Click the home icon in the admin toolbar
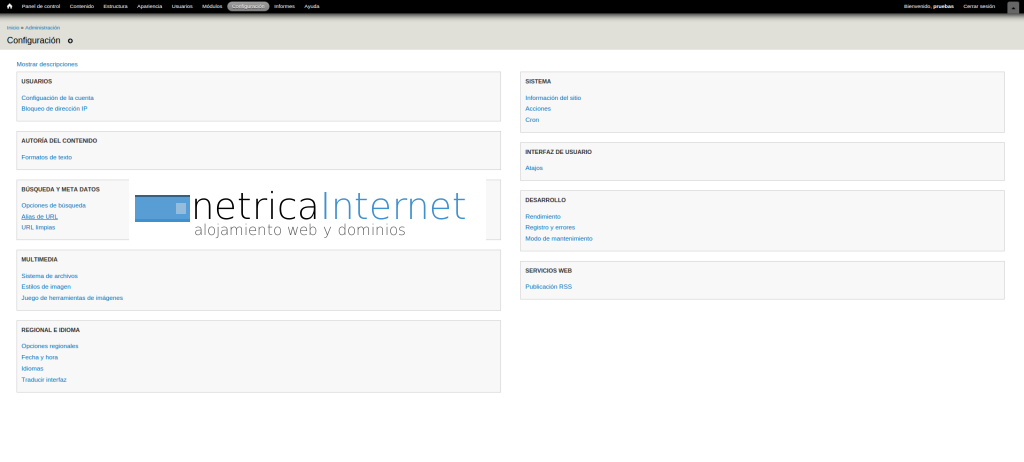Image resolution: width=1024 pixels, height=462 pixels. point(9,6)
